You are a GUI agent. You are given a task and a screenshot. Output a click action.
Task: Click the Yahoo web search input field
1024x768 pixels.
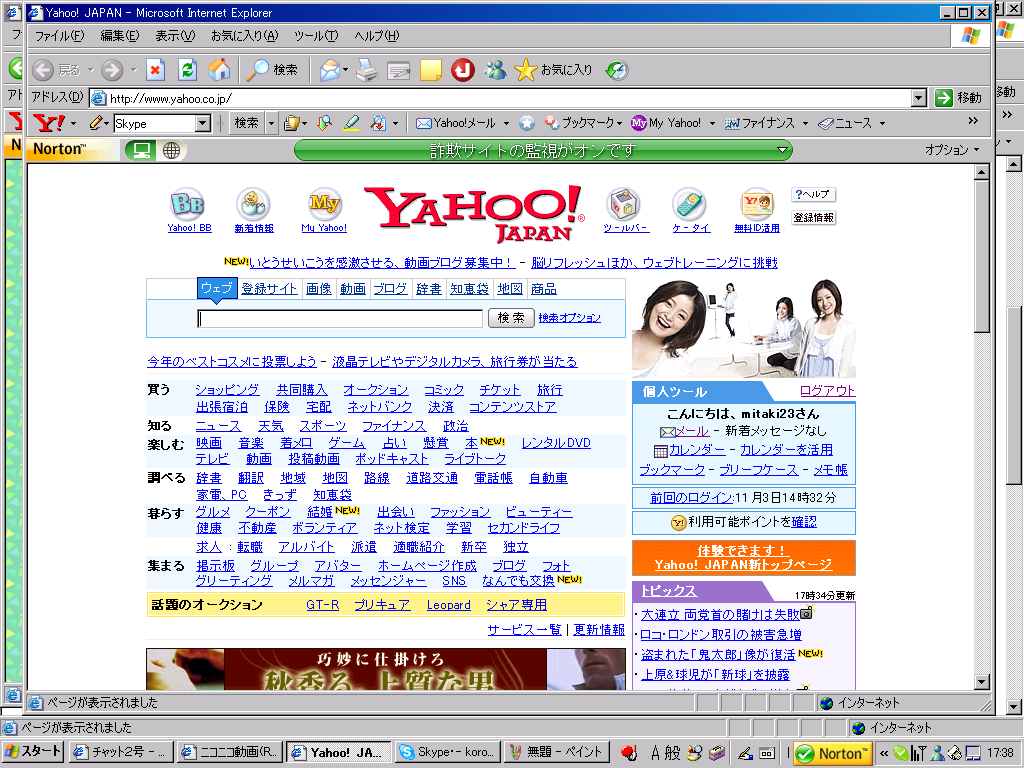click(x=340, y=318)
